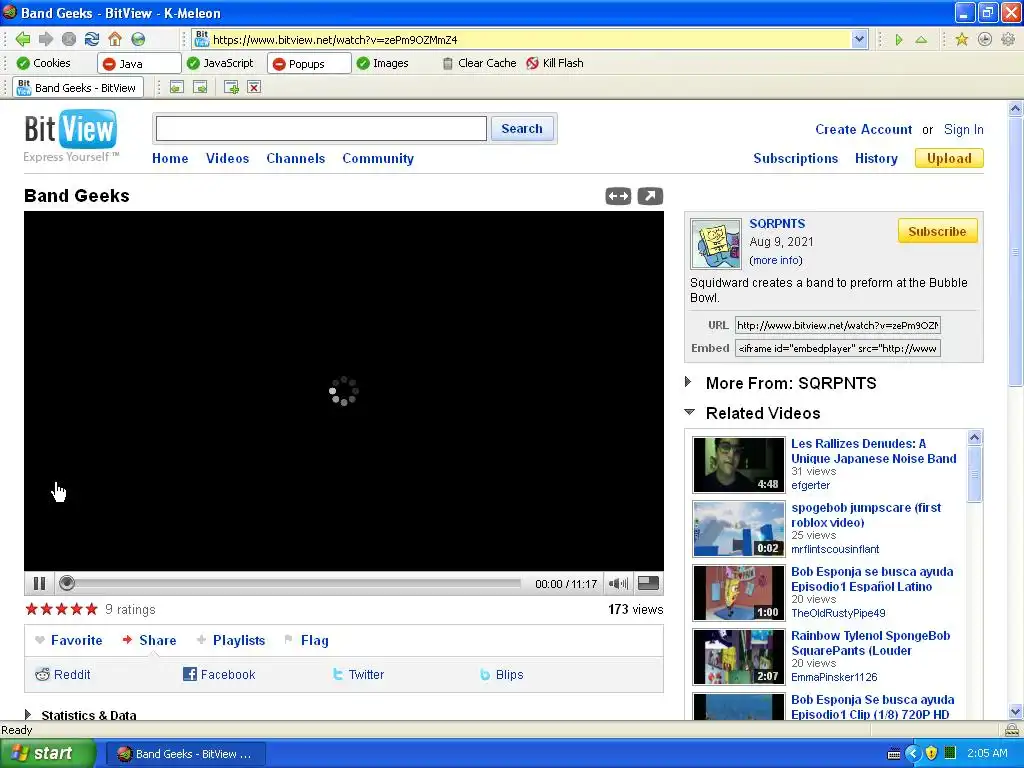Viewport: 1024px width, 768px height.
Task: Toggle the Popups blocking setting
Action: click(x=309, y=63)
